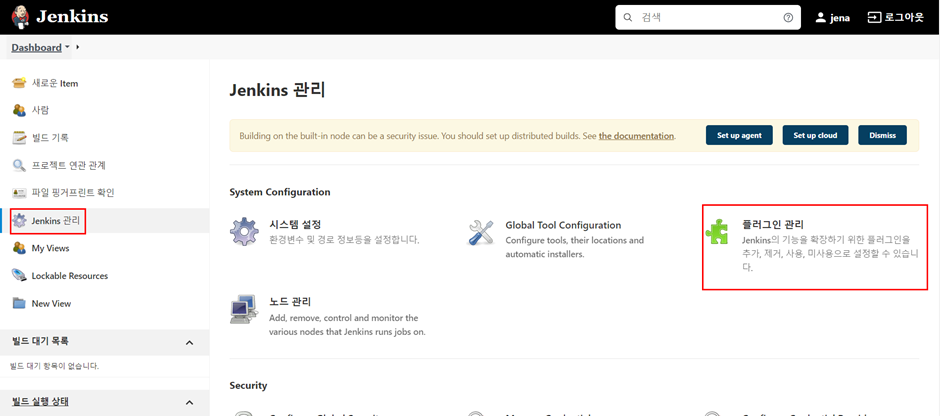Open search help question mark icon
Viewport: 940px width, 416px height.
tap(788, 17)
